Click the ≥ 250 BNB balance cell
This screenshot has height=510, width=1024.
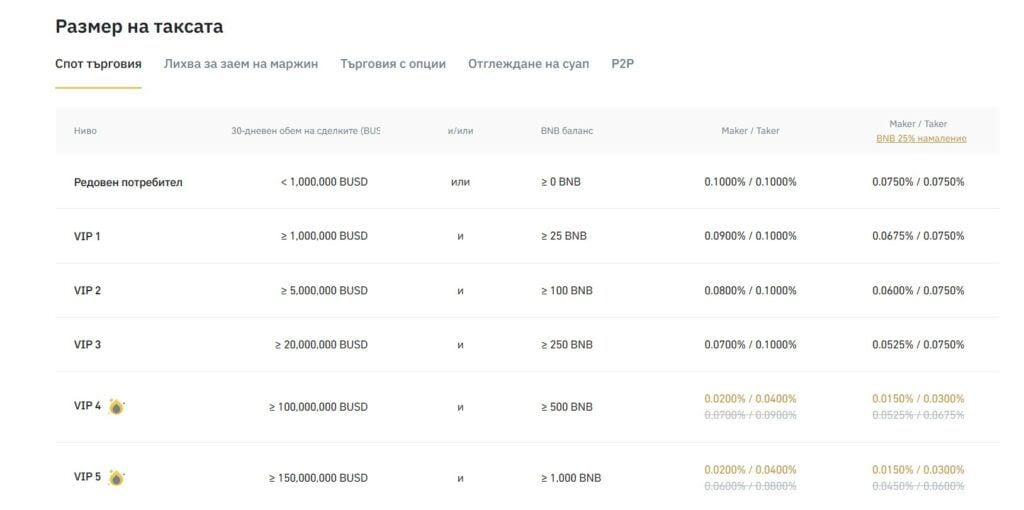(567, 345)
